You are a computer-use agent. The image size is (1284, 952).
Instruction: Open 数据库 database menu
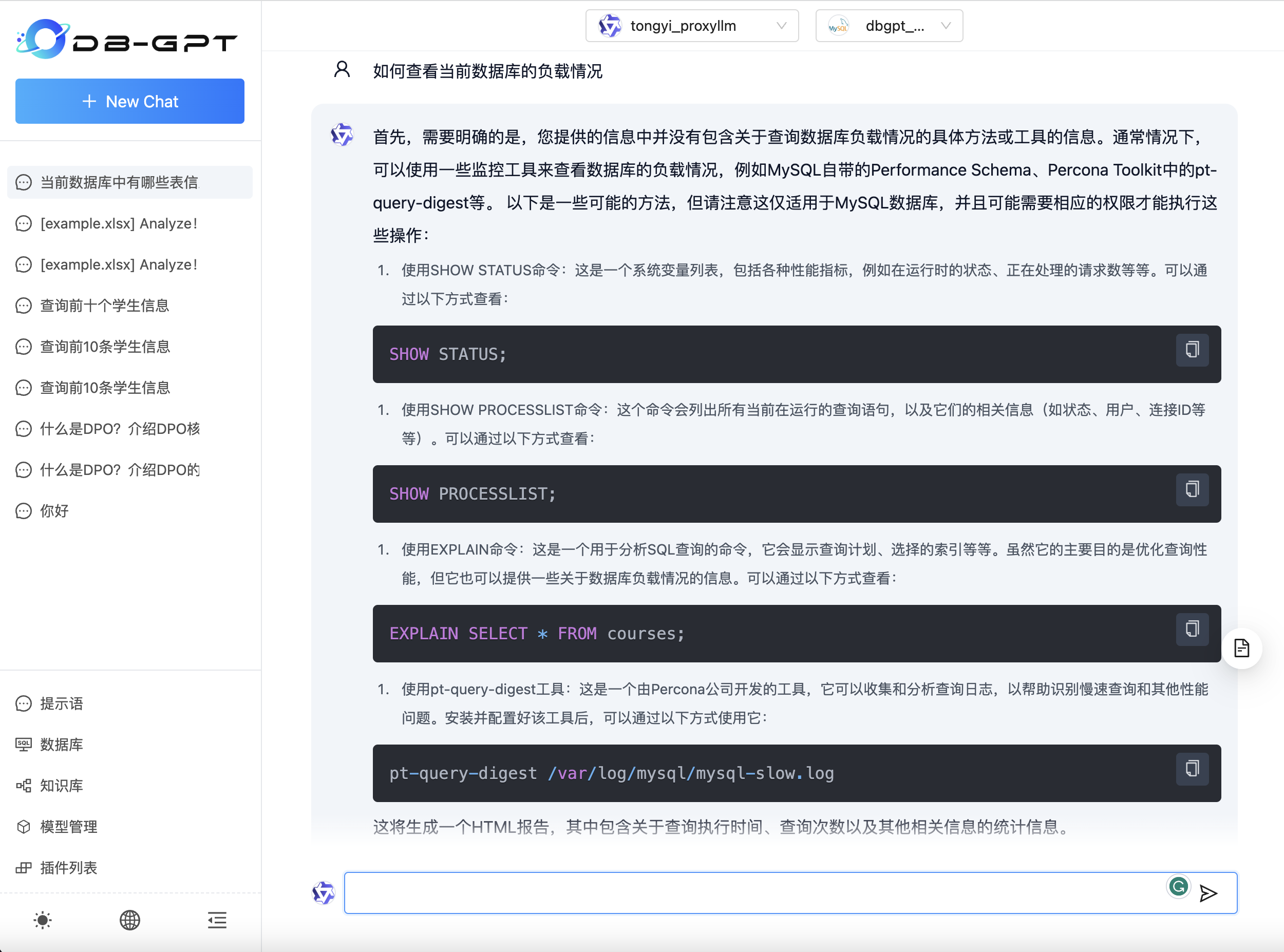click(61, 745)
